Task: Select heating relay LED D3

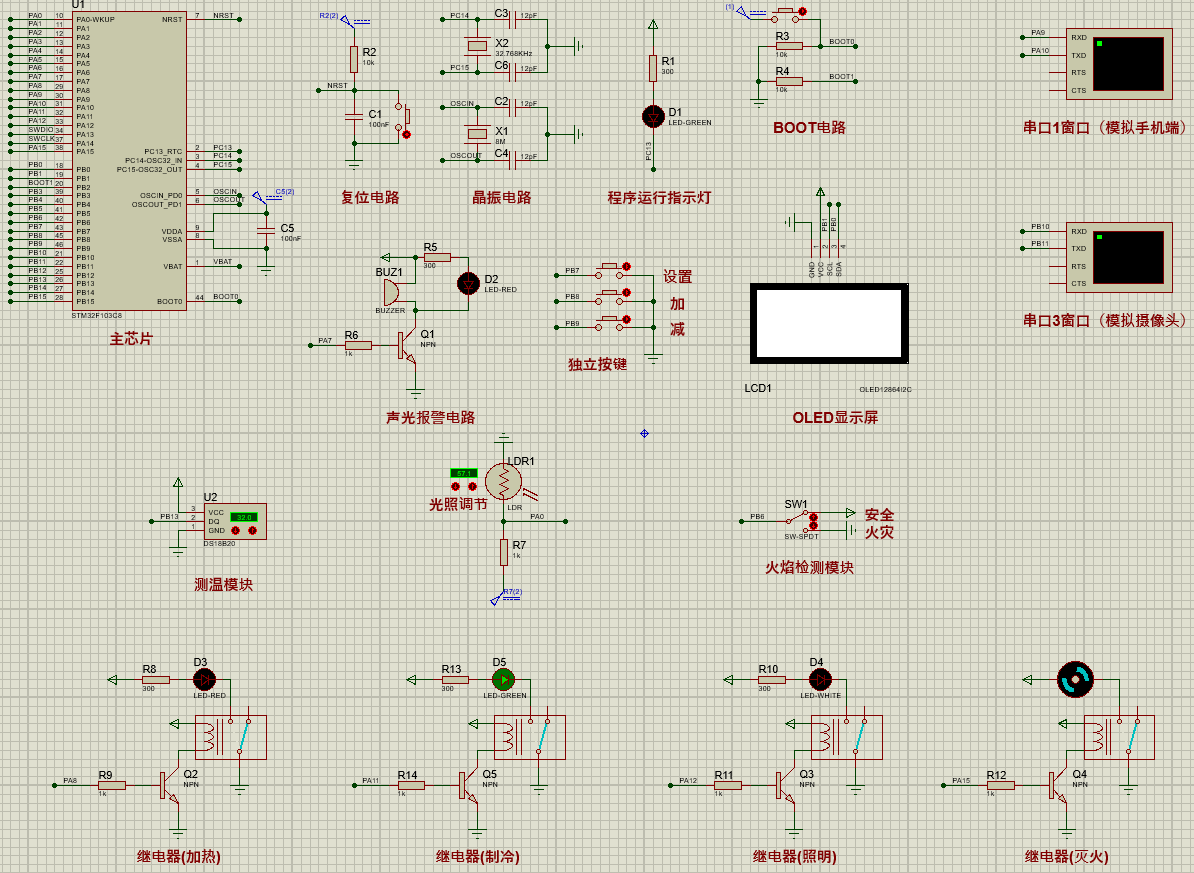Action: coord(204,680)
